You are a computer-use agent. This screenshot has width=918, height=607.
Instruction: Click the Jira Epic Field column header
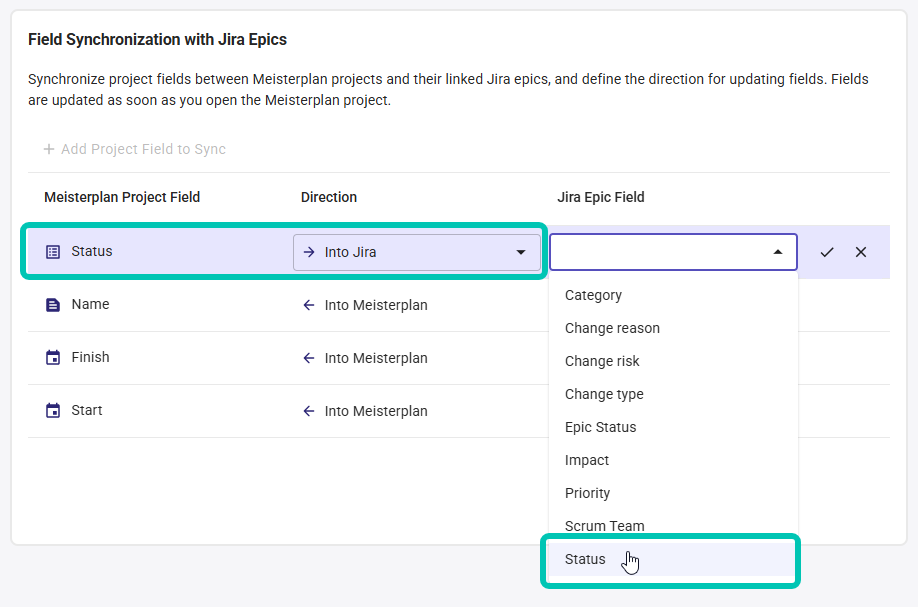coord(601,197)
